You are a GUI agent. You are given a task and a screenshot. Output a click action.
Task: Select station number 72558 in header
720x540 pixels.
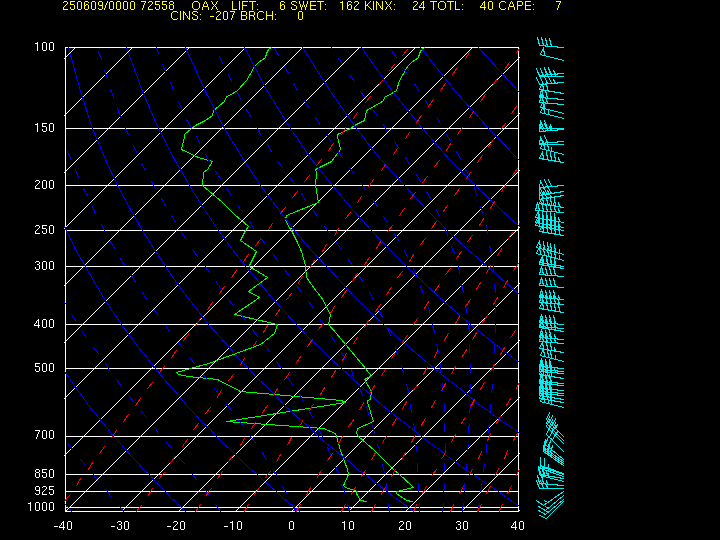pos(158,6)
